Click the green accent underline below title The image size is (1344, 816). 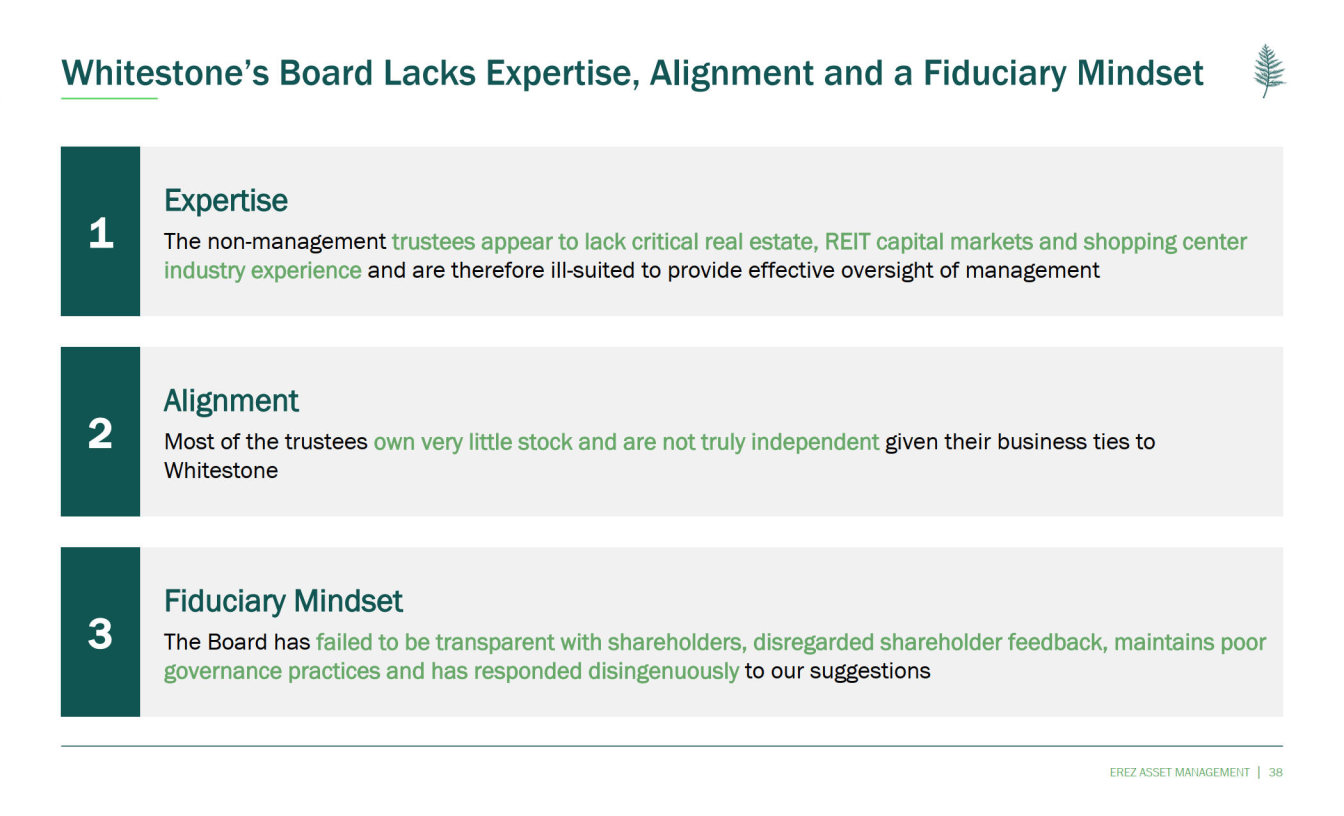(109, 98)
